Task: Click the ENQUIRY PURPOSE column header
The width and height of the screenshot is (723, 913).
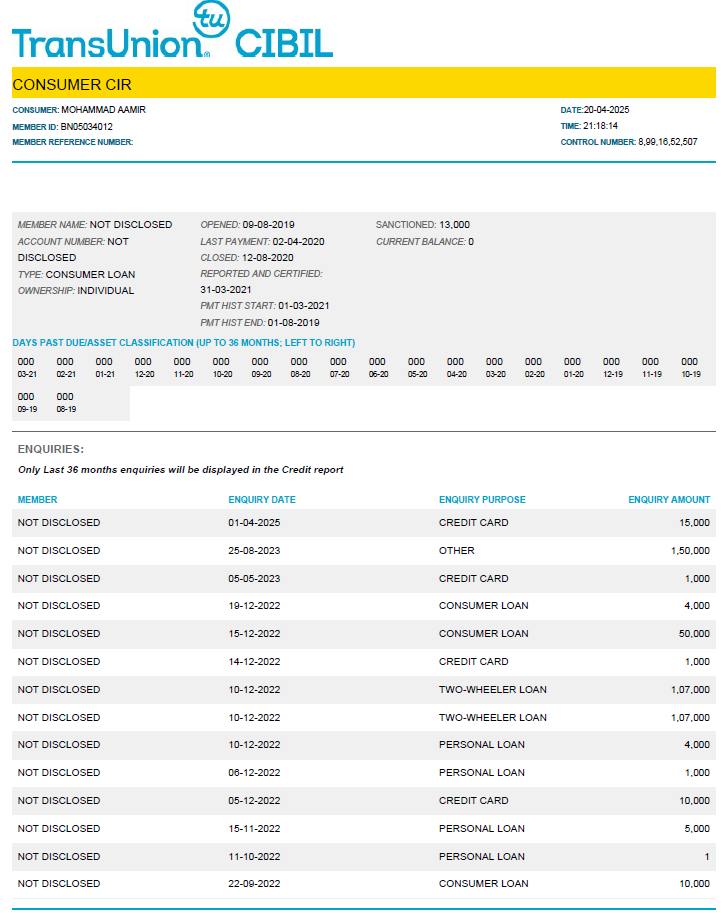Action: (482, 500)
